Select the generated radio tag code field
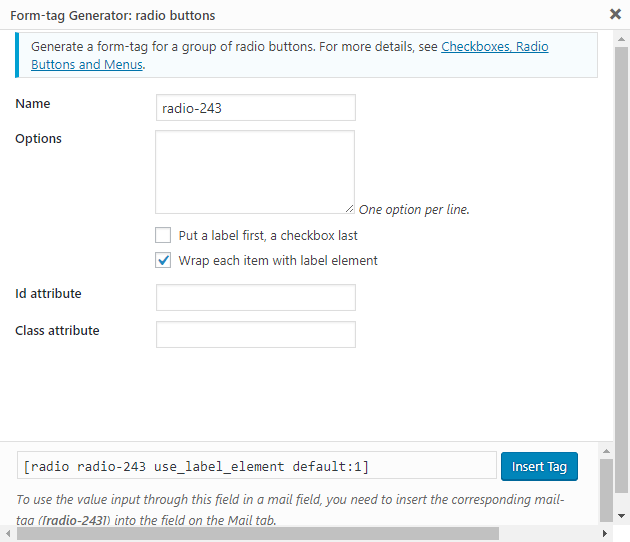Viewport: 630px width, 542px height. click(256, 466)
